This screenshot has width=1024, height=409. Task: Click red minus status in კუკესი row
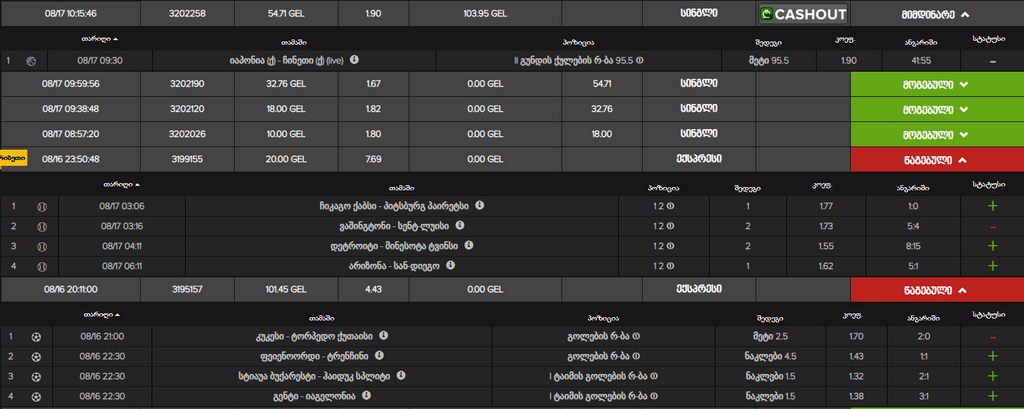[993, 337]
